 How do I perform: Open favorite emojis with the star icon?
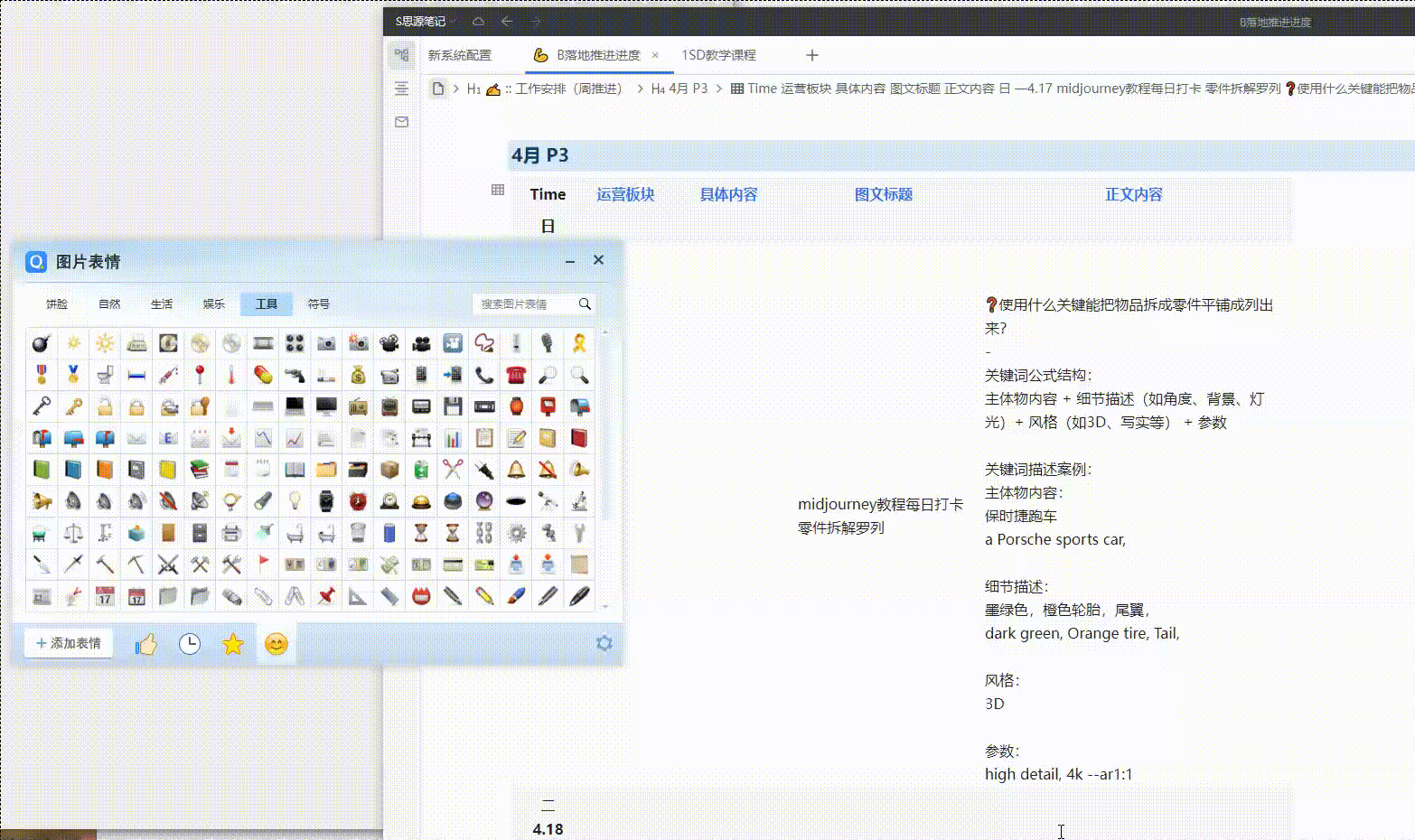click(x=232, y=644)
